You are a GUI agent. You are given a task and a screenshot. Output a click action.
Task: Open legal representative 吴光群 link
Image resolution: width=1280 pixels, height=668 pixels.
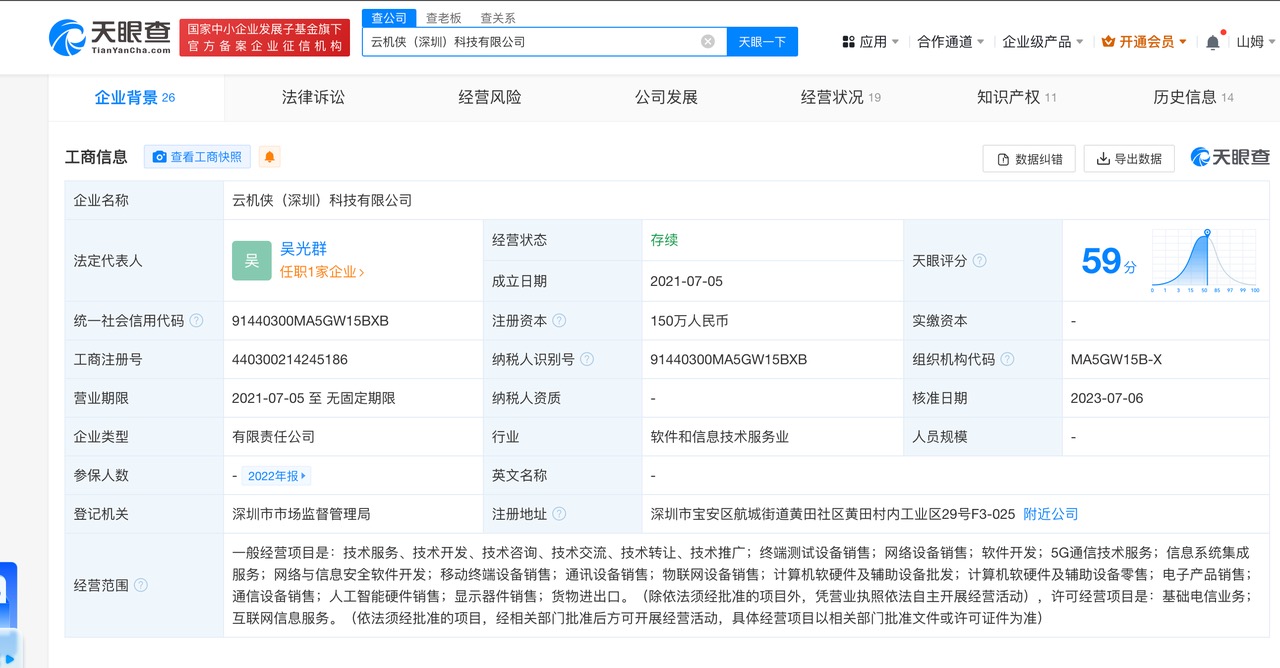coord(303,249)
